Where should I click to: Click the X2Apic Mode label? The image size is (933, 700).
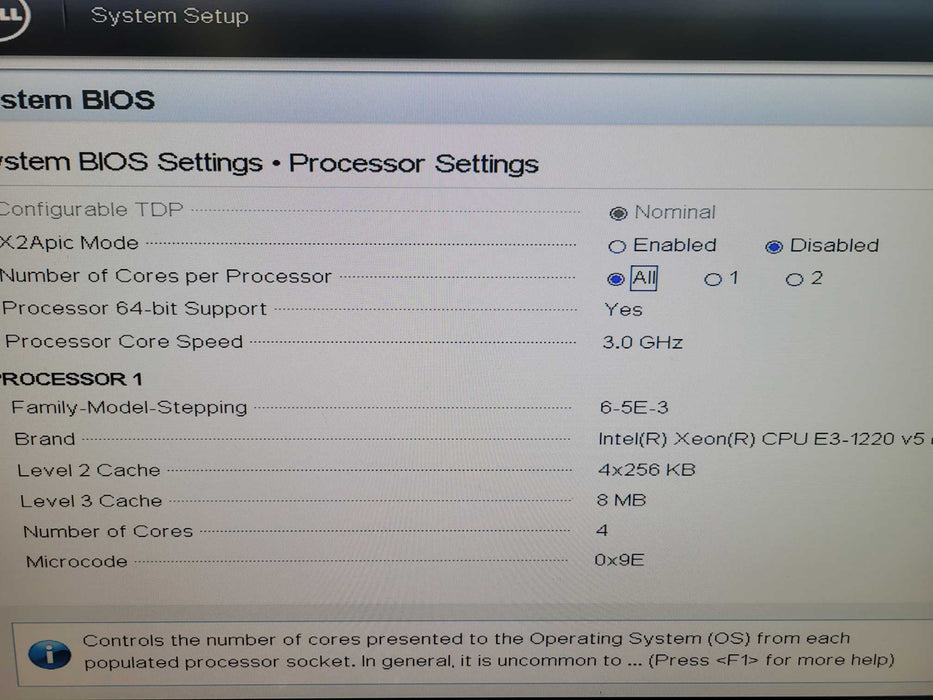[70, 243]
